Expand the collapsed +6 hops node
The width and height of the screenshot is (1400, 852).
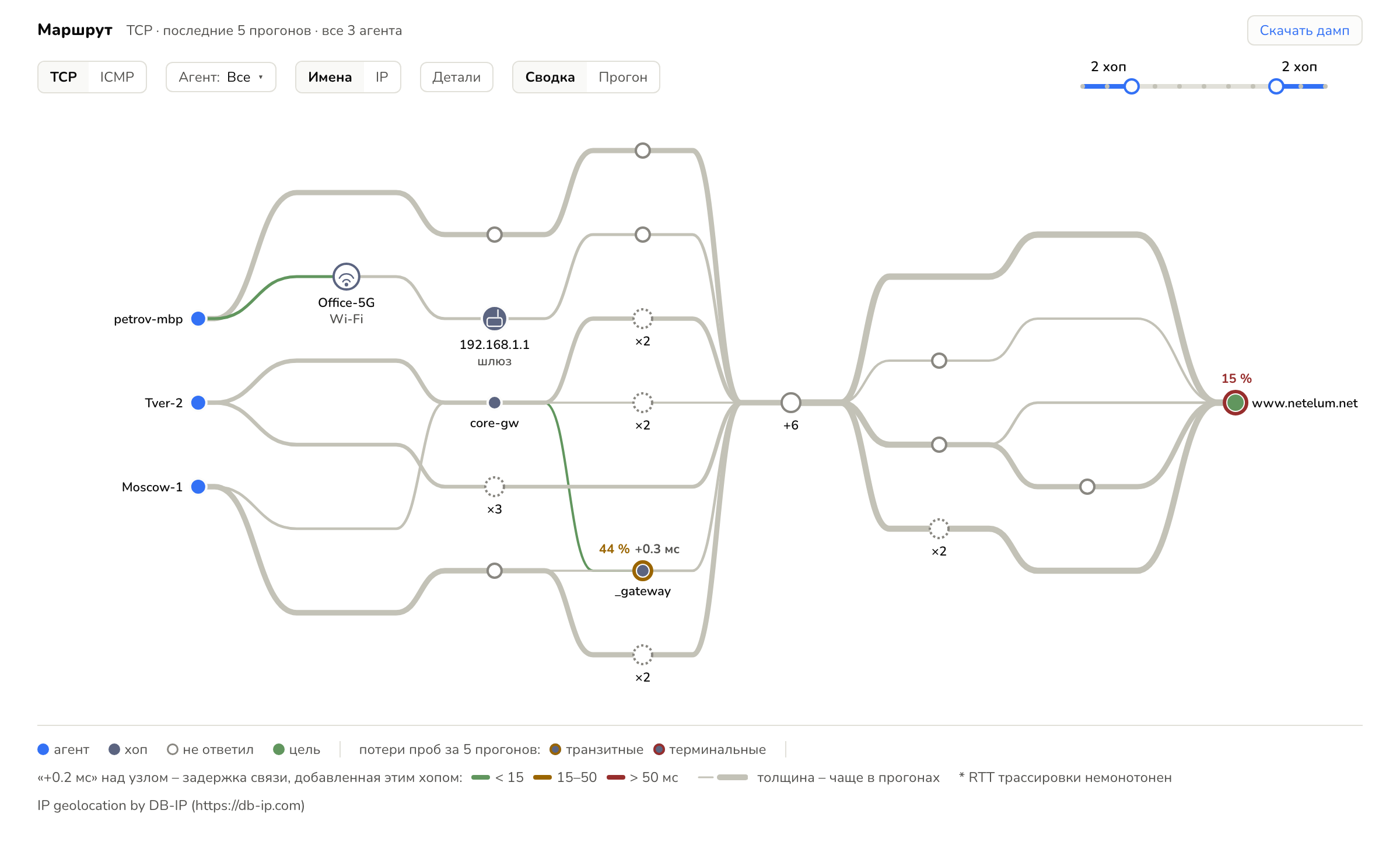point(791,403)
